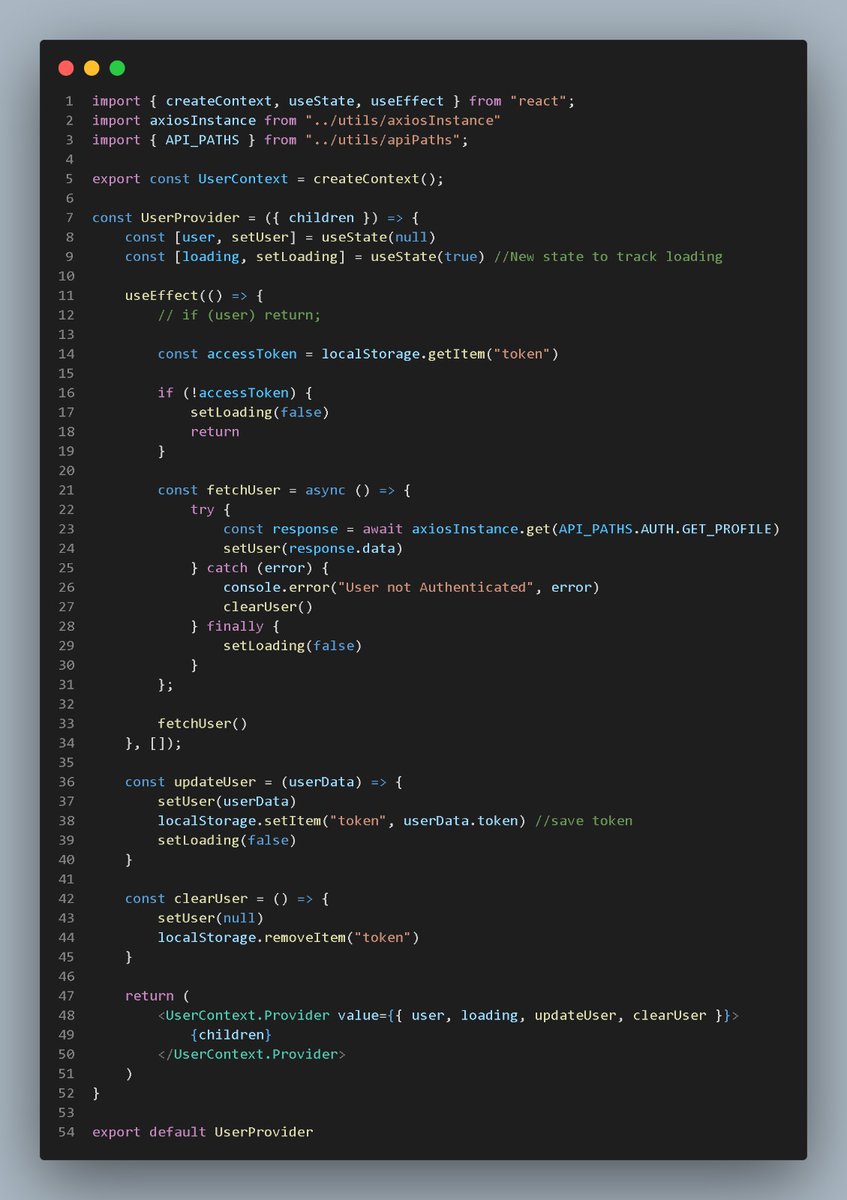Click the green maximize traffic light
The width and height of the screenshot is (847, 1200).
point(117,67)
